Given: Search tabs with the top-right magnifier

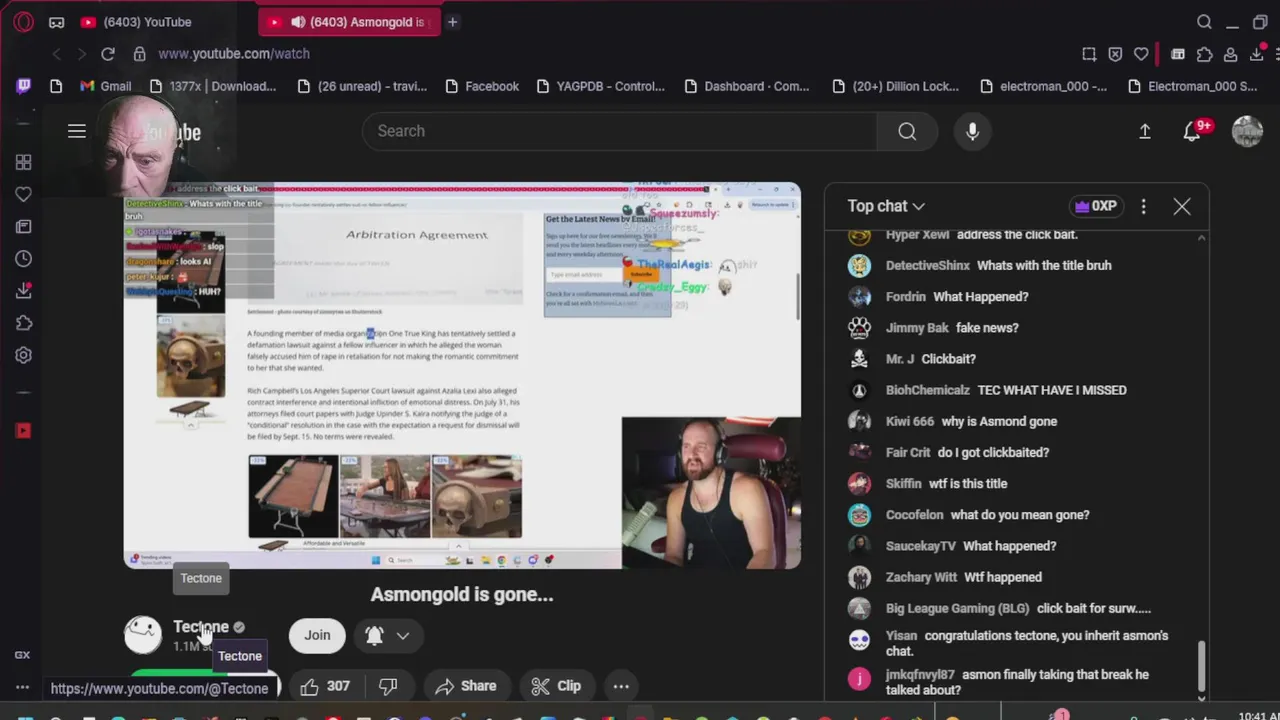Looking at the screenshot, I should [x=1205, y=22].
